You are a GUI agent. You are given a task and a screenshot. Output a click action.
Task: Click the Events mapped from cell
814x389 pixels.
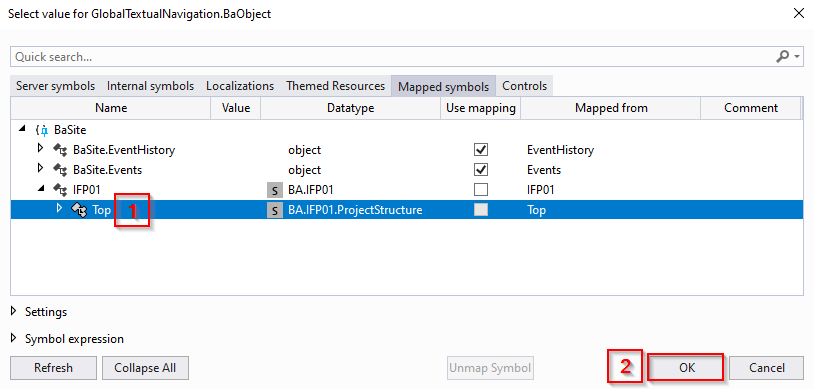point(544,170)
